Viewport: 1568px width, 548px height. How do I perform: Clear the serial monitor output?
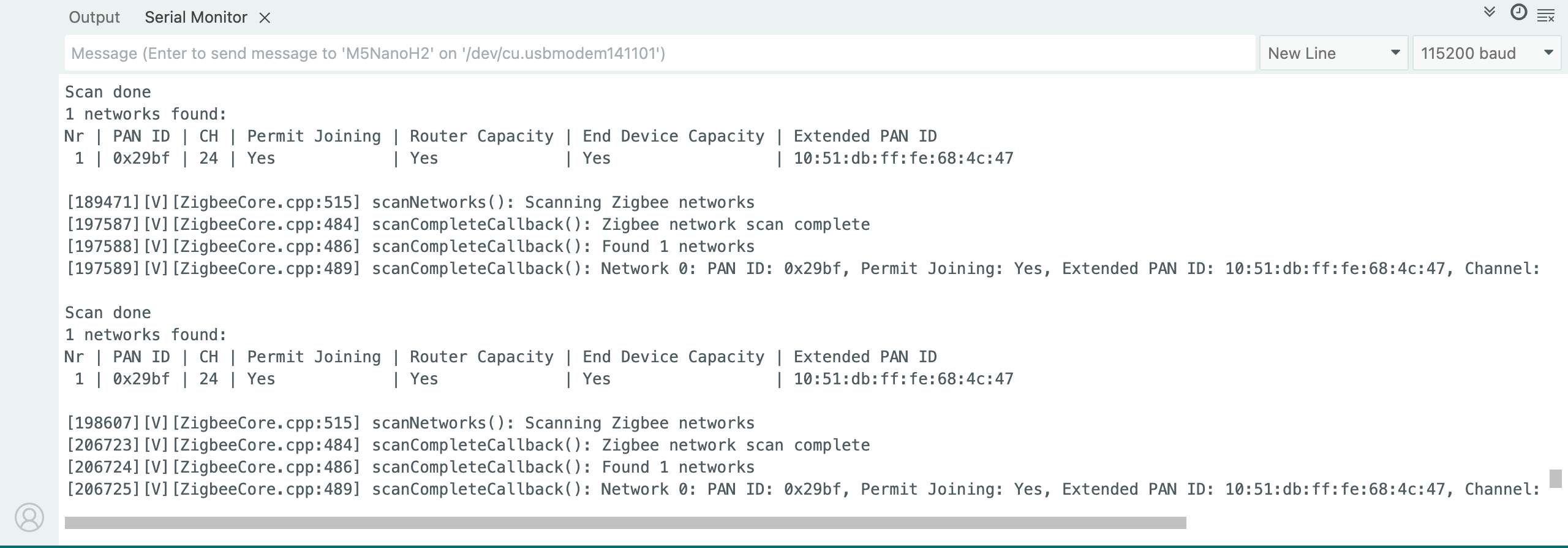pyautogui.click(x=1546, y=16)
